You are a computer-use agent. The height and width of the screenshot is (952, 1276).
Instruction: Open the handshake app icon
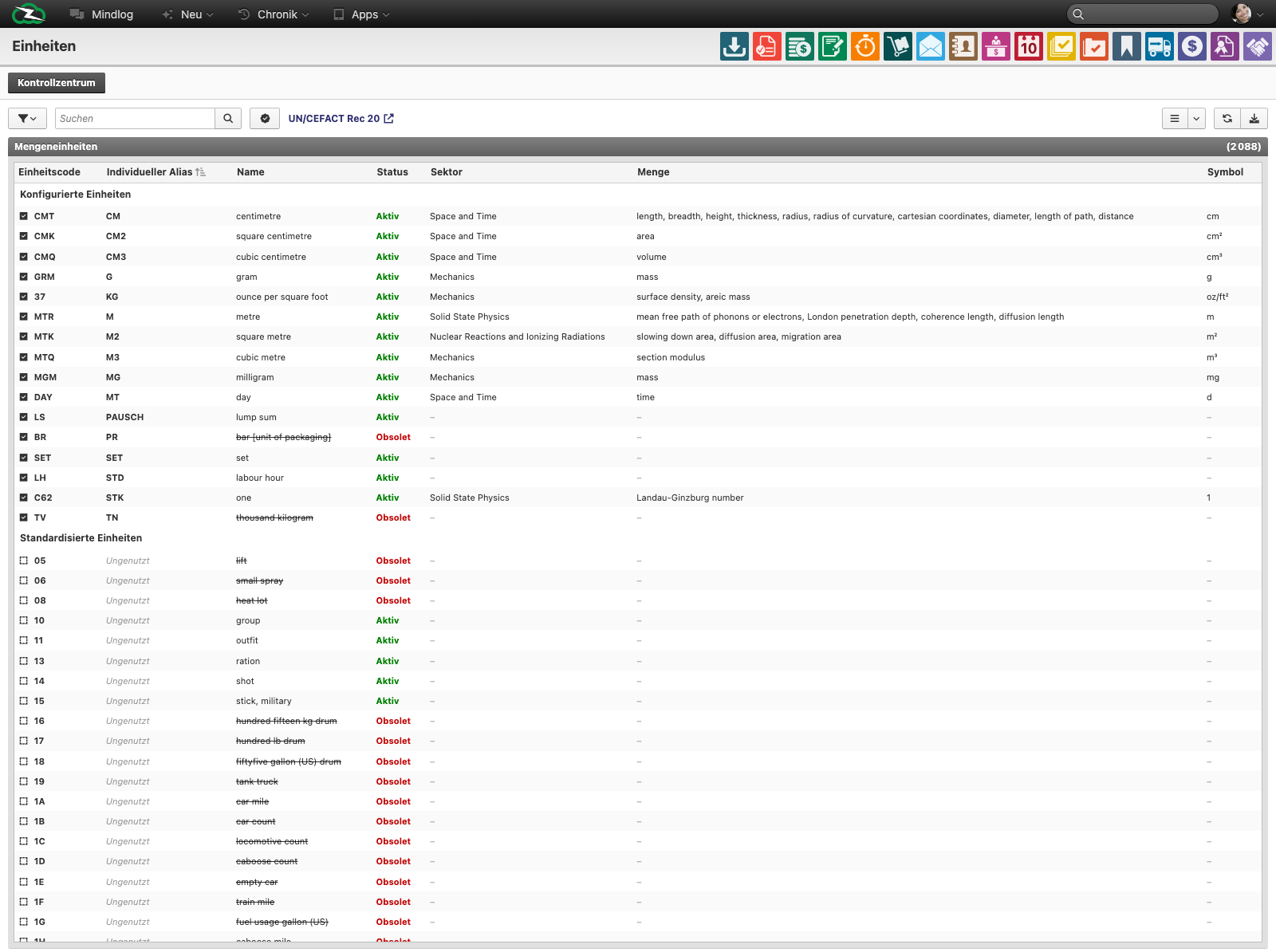tap(1258, 46)
